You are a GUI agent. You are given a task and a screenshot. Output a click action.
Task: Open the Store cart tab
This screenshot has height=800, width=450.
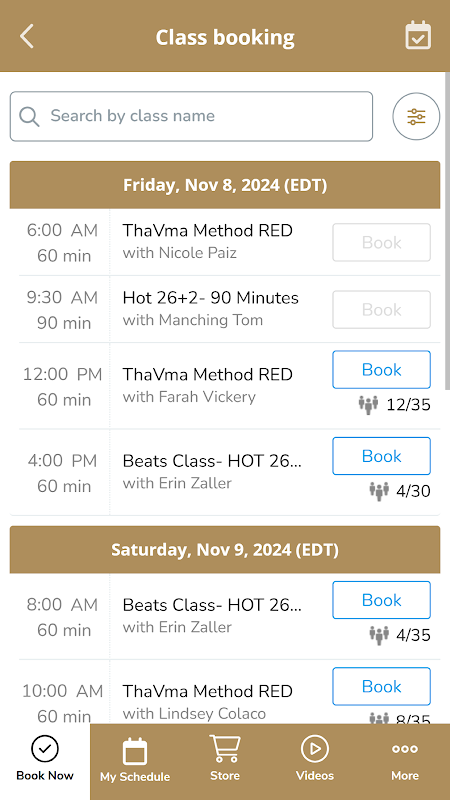point(225,758)
